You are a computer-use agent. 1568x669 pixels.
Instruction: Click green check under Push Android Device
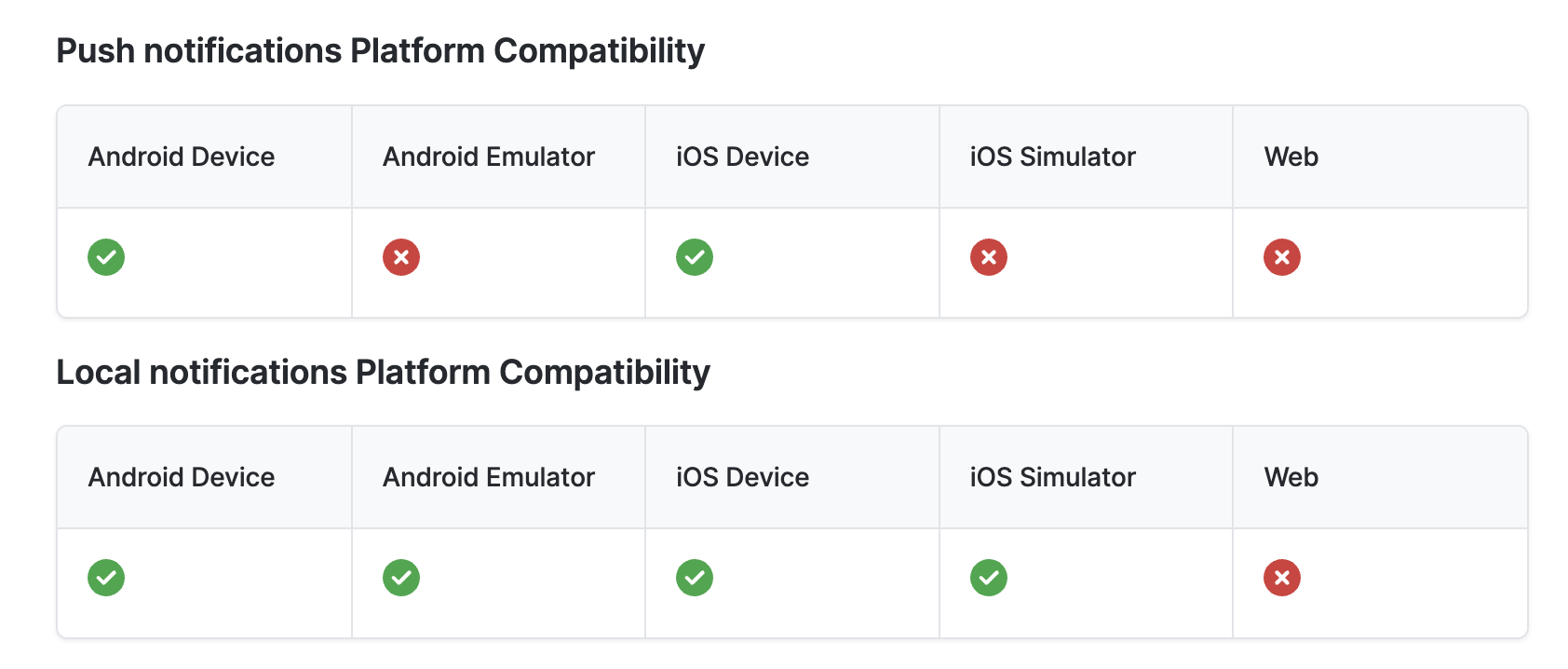[x=106, y=257]
